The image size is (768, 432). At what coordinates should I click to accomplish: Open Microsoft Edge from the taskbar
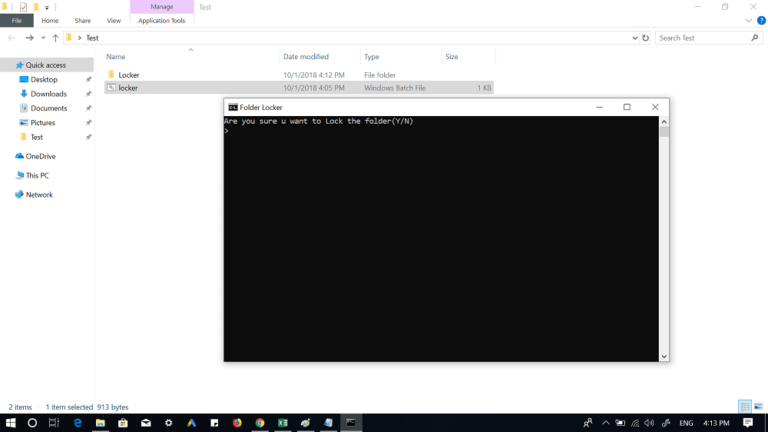(x=77, y=423)
